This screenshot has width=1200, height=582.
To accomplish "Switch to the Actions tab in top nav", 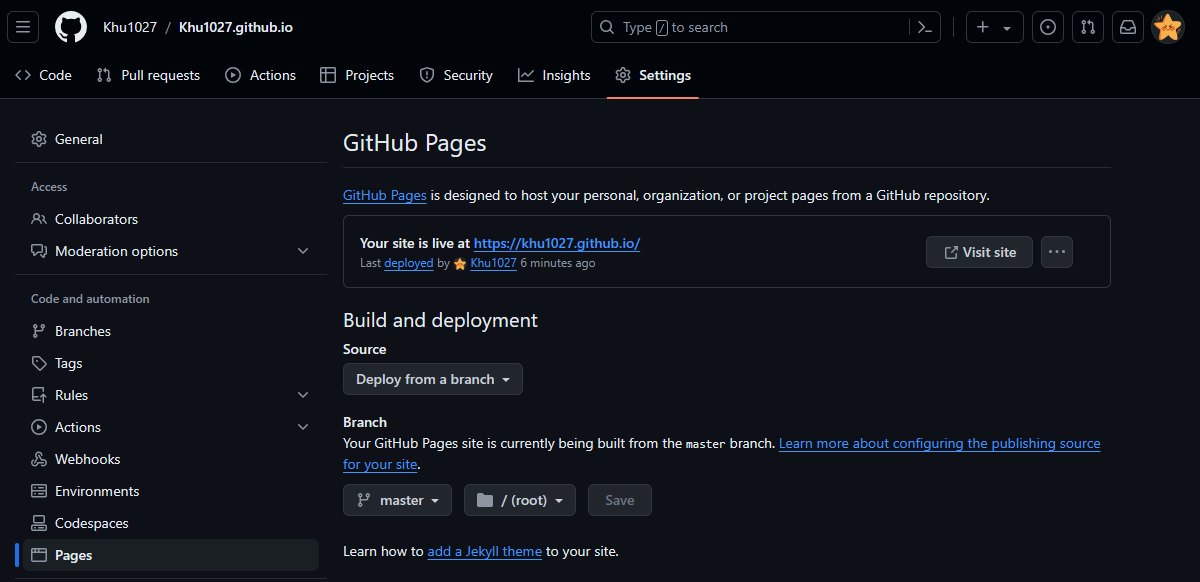I will (261, 75).
